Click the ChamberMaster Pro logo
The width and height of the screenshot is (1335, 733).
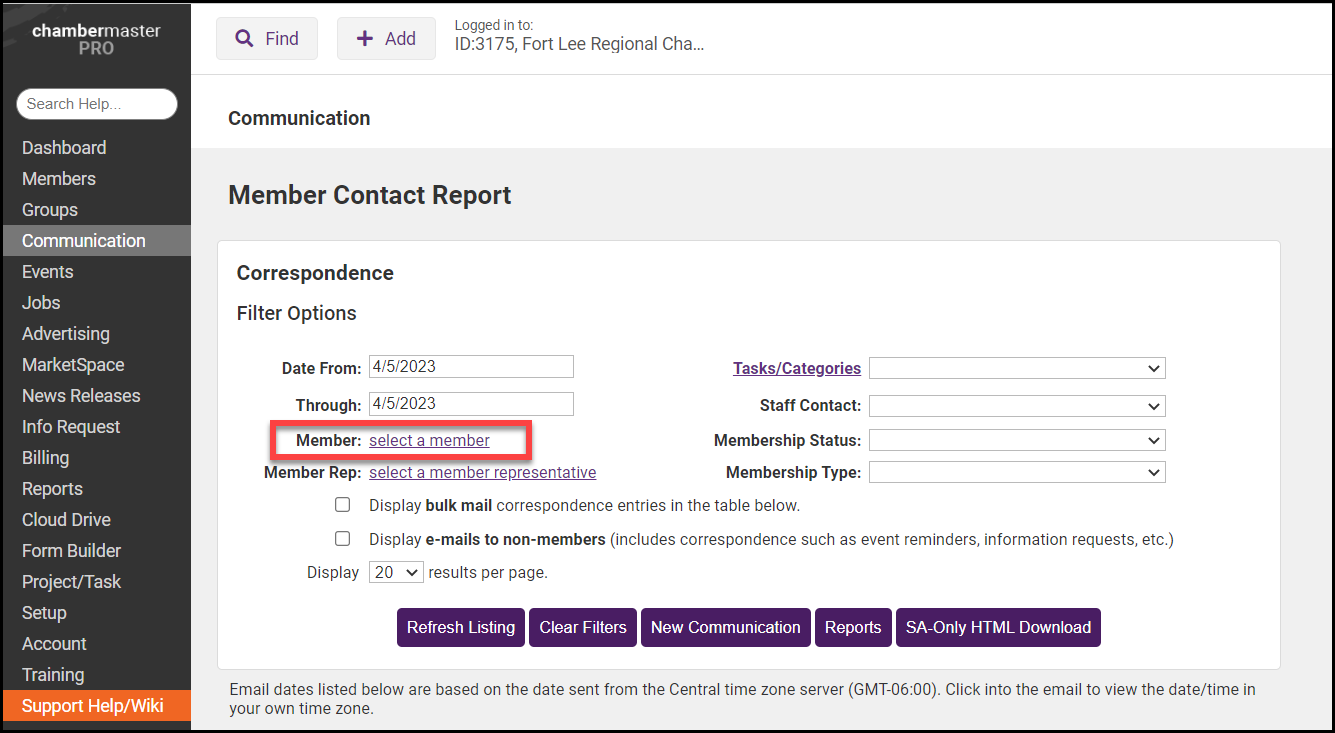[96, 39]
